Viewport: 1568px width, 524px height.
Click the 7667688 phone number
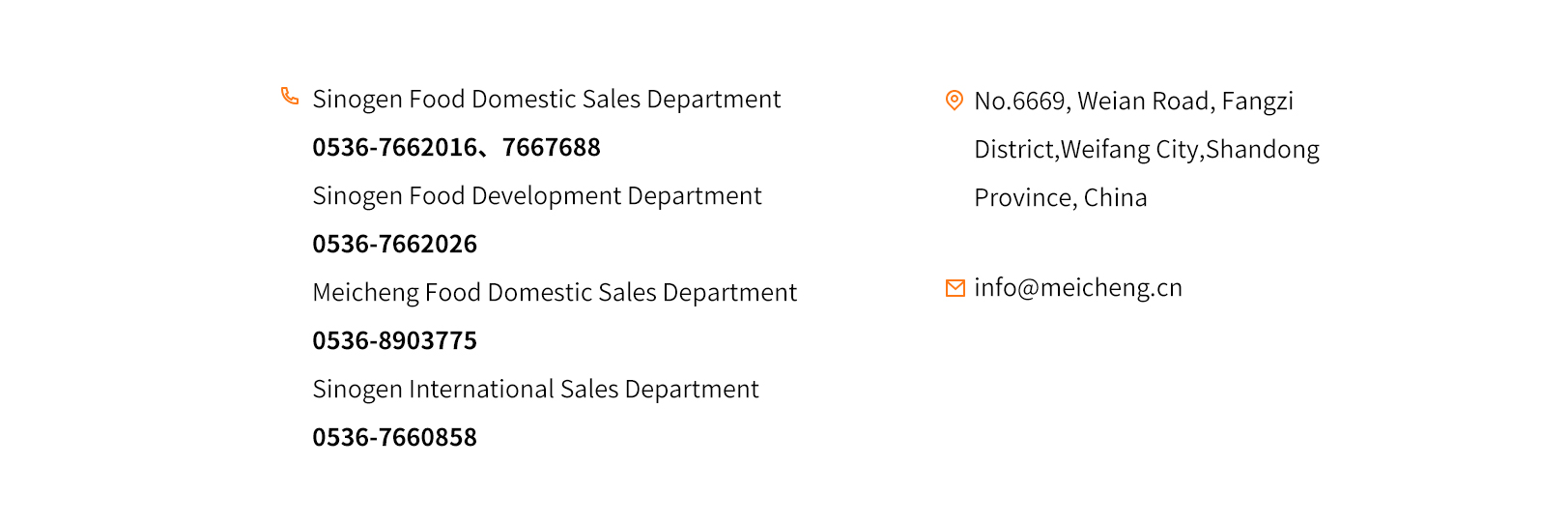551,148
